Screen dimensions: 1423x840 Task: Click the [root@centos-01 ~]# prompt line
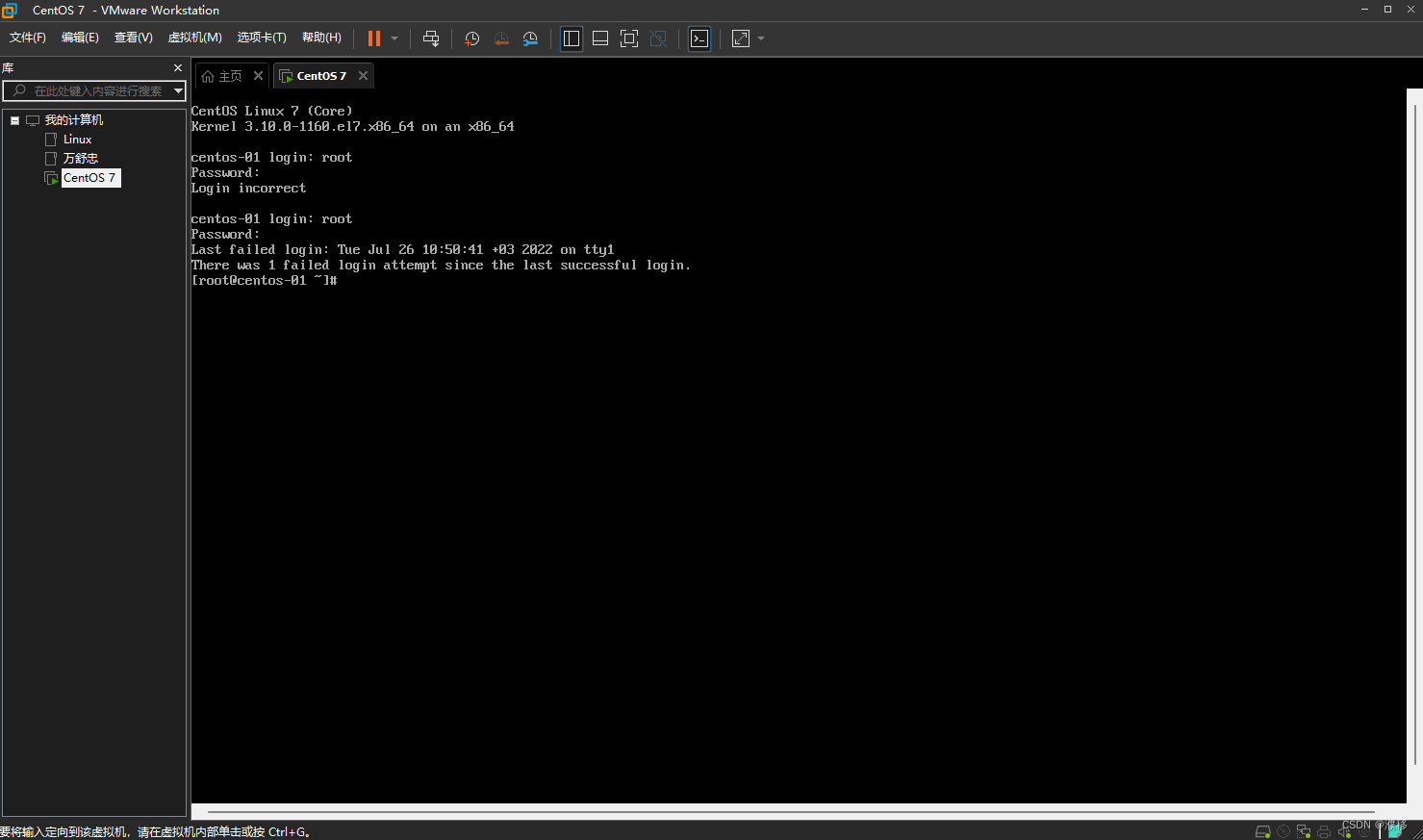[265, 281]
